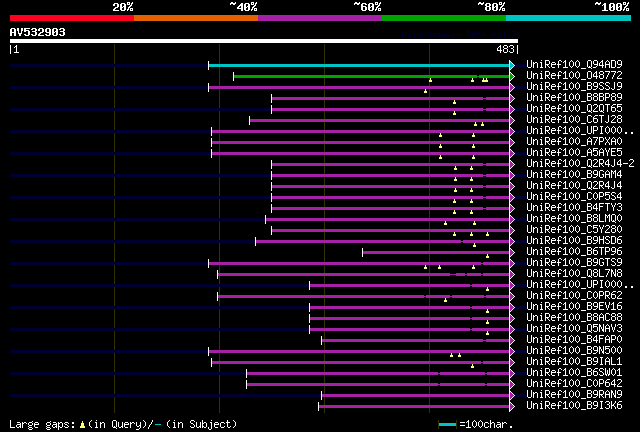640x432 pixels.
Task: Click the yellow gap marker under B9HSD6 bar
Action: pos(474,245)
